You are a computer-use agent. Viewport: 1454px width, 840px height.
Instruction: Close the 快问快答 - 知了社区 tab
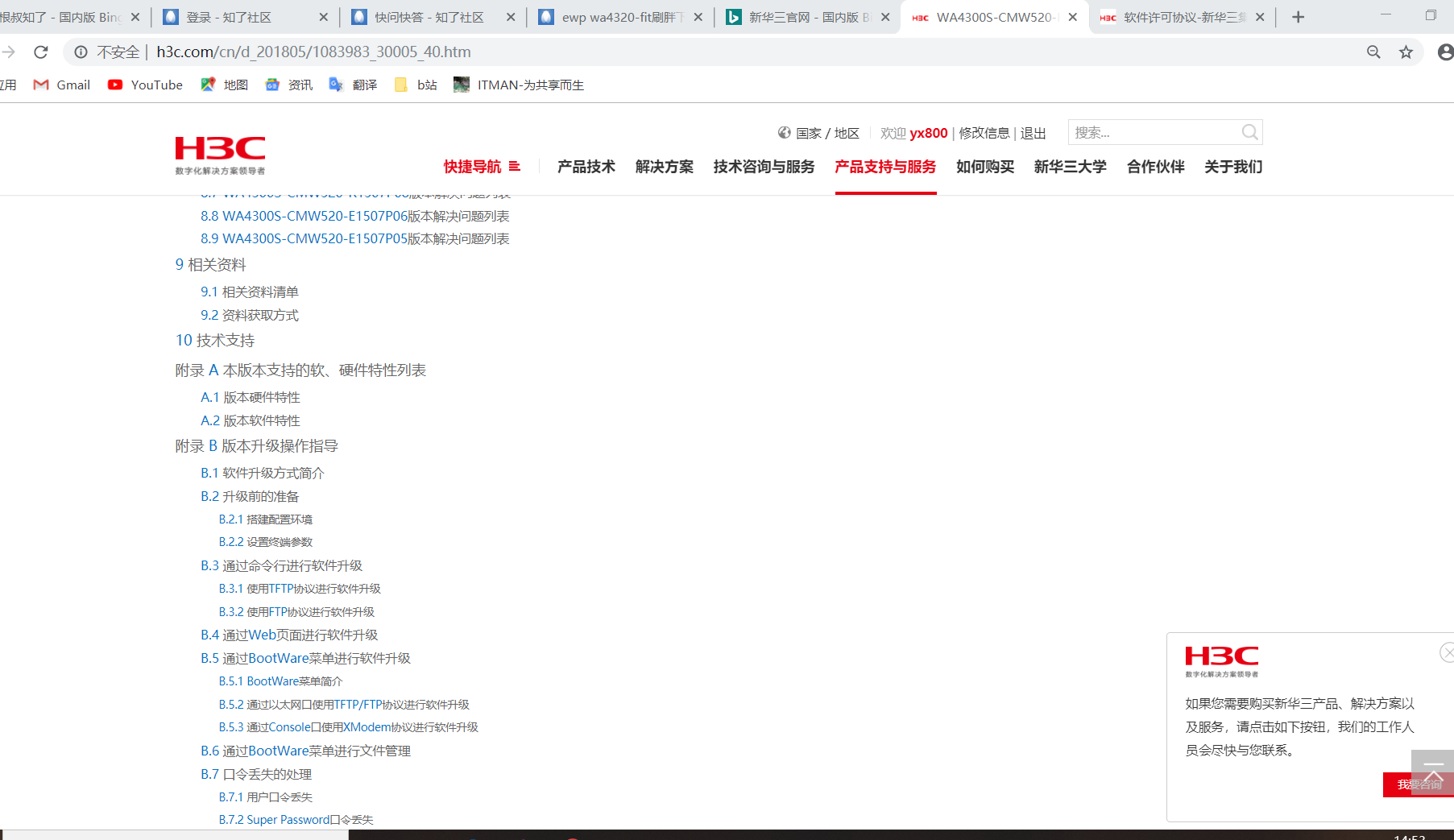(511, 17)
